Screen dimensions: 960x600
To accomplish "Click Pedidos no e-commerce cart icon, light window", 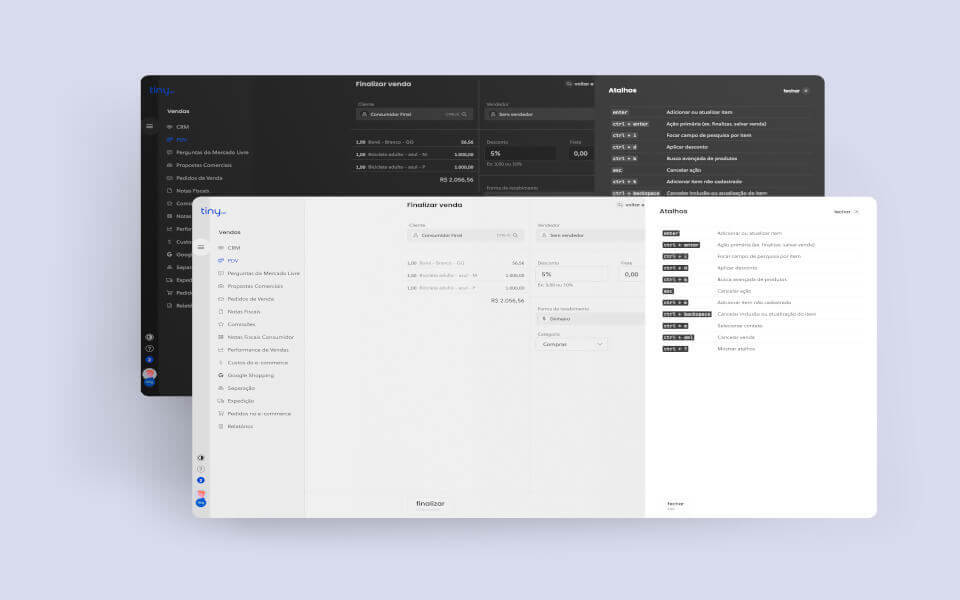I will (221, 414).
